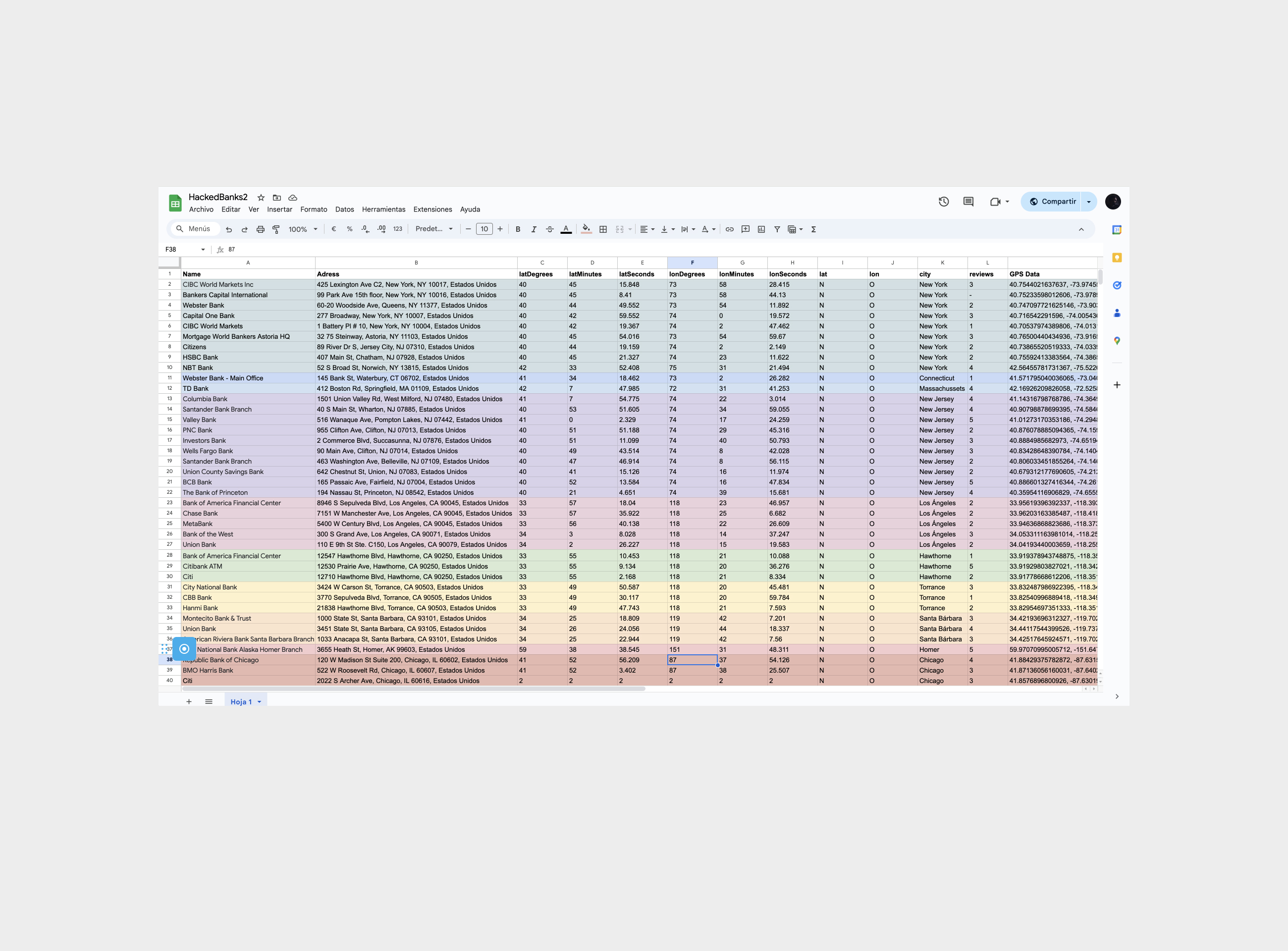
Task: Open Datos menu
Action: click(x=344, y=210)
